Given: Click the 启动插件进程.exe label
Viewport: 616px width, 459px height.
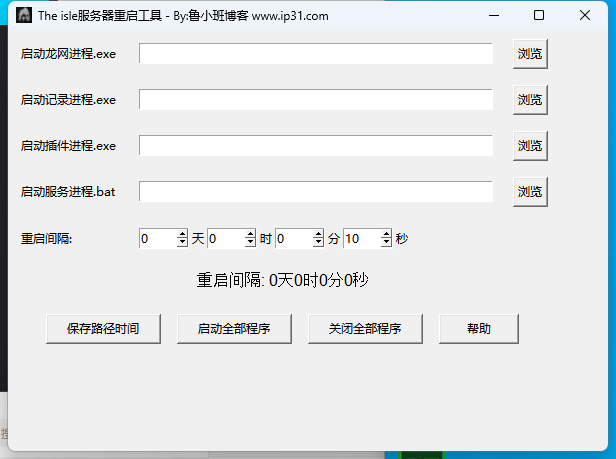Looking at the screenshot, I should (x=68, y=146).
